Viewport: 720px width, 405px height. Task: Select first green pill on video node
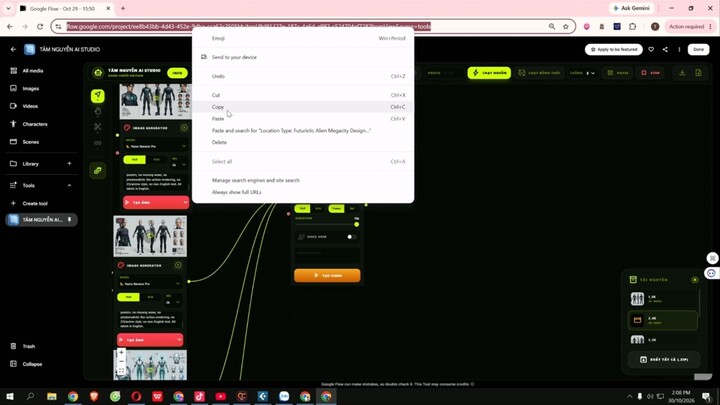pyautogui.click(x=302, y=208)
